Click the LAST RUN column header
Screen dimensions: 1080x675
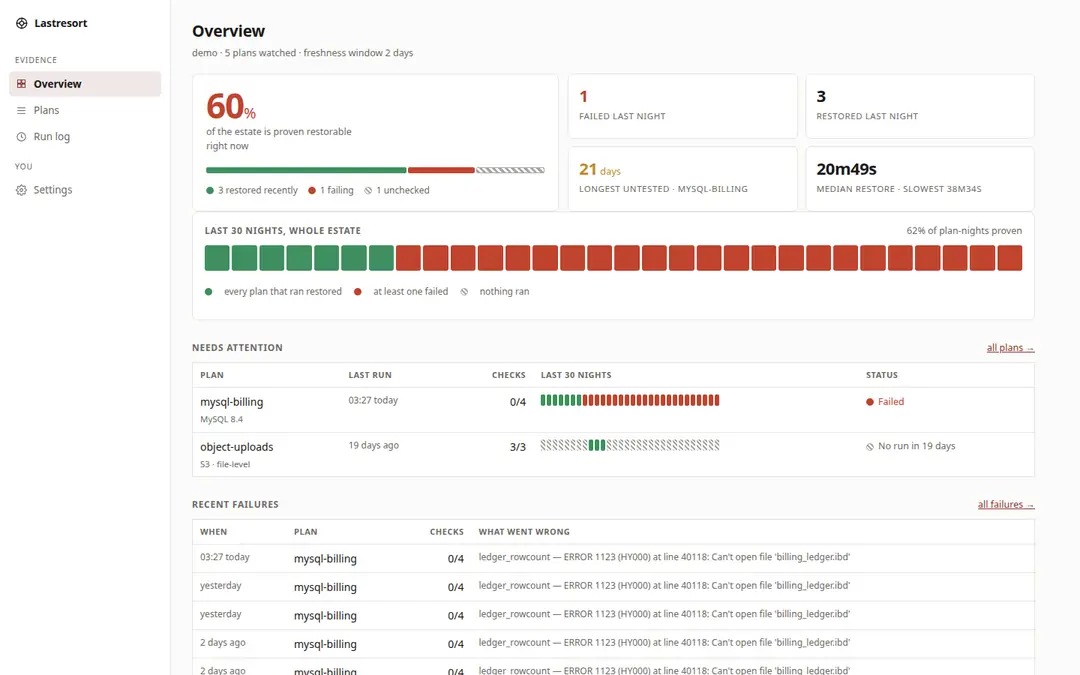point(370,375)
